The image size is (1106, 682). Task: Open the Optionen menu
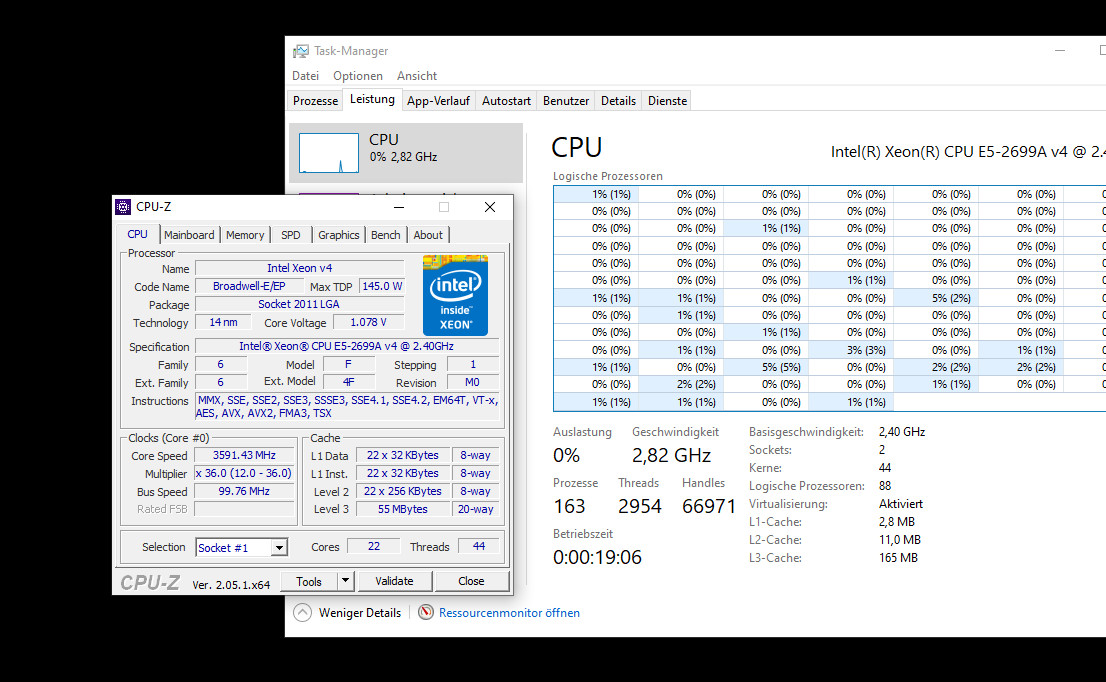(x=358, y=75)
